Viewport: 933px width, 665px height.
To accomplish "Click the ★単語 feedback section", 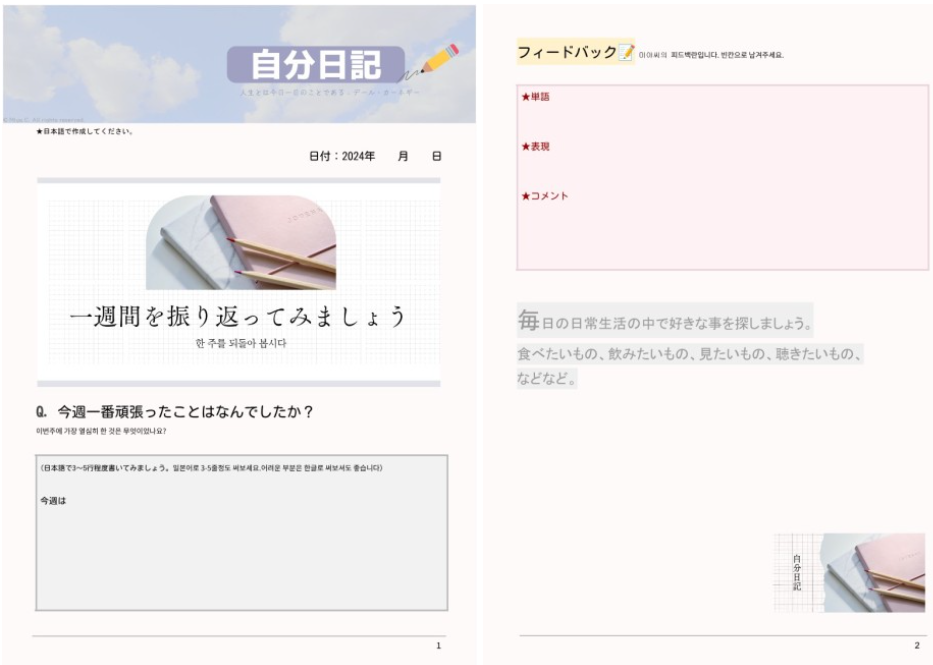I will (536, 97).
